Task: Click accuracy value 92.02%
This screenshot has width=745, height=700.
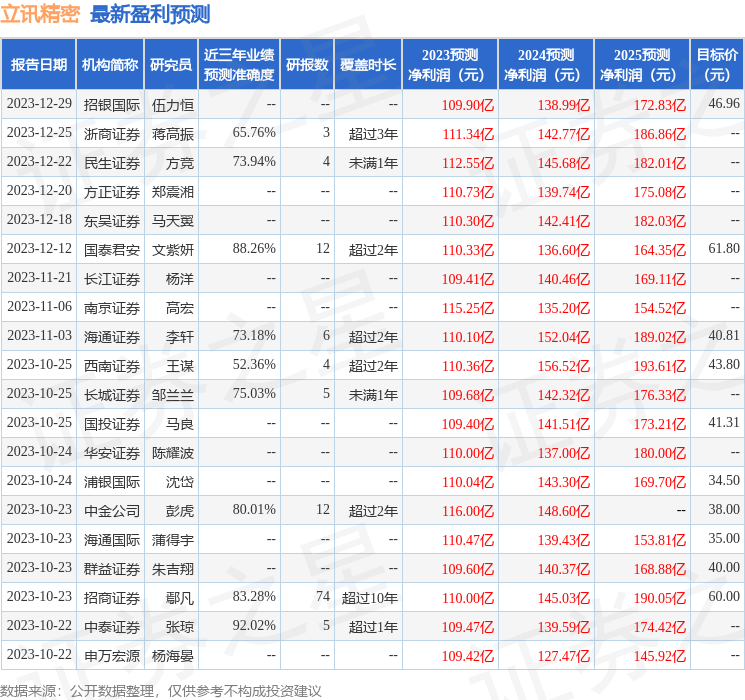Action: pos(254,625)
